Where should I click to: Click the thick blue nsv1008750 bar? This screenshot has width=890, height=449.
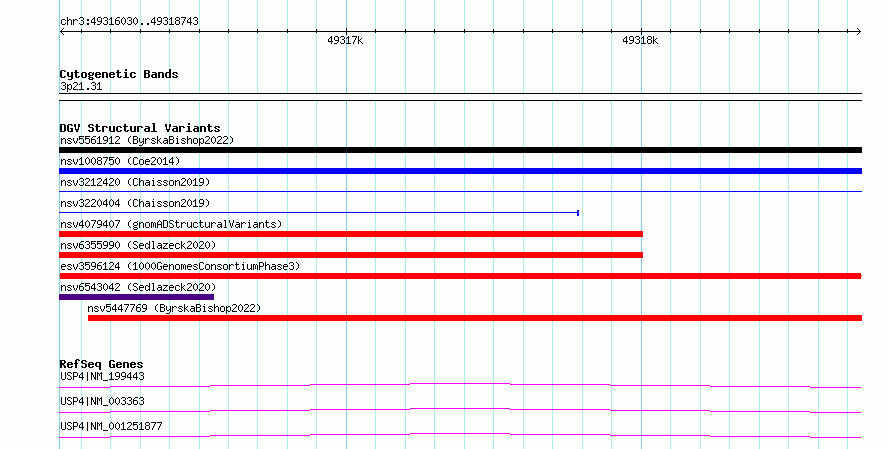(460, 171)
